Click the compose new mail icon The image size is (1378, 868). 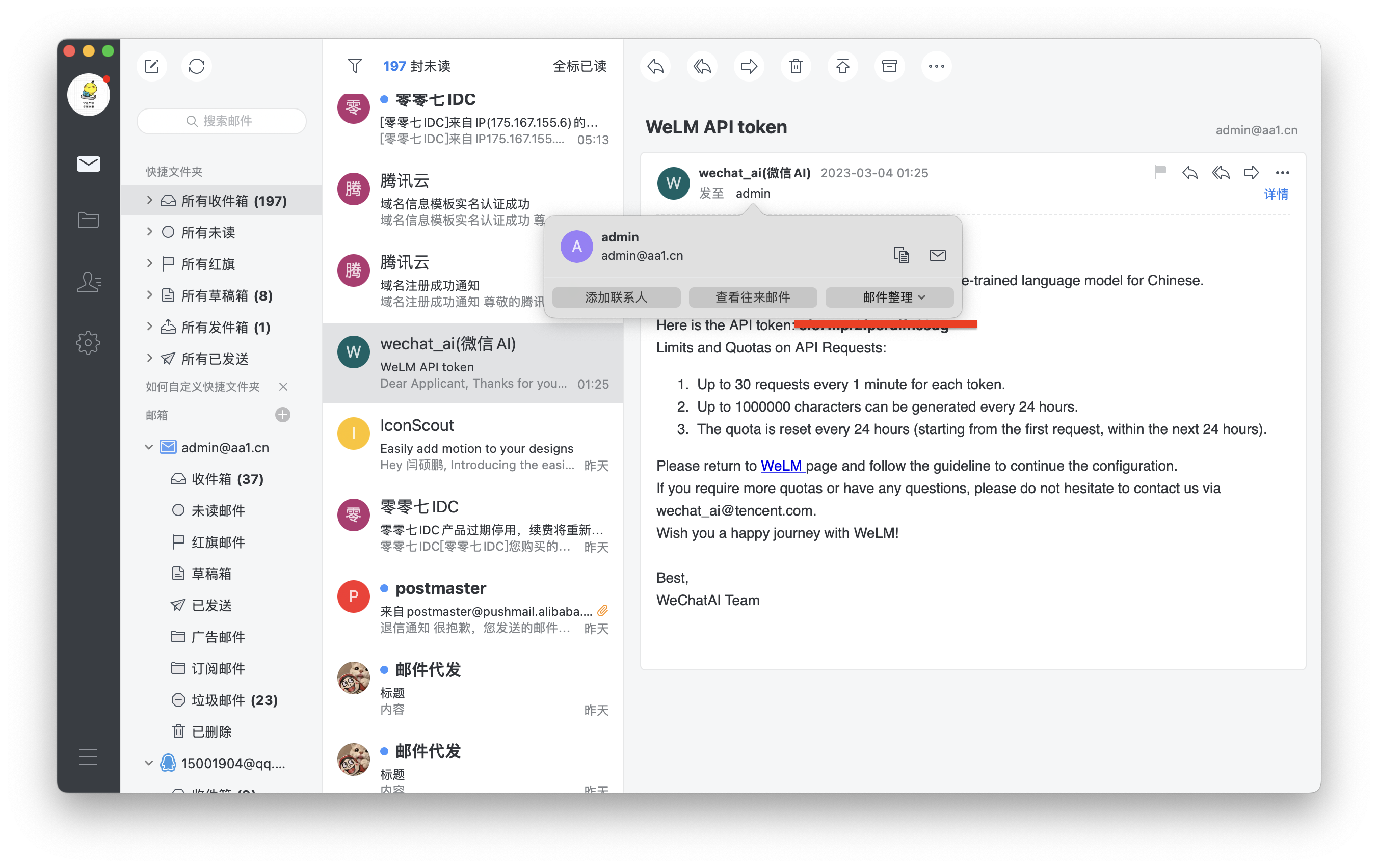click(152, 66)
